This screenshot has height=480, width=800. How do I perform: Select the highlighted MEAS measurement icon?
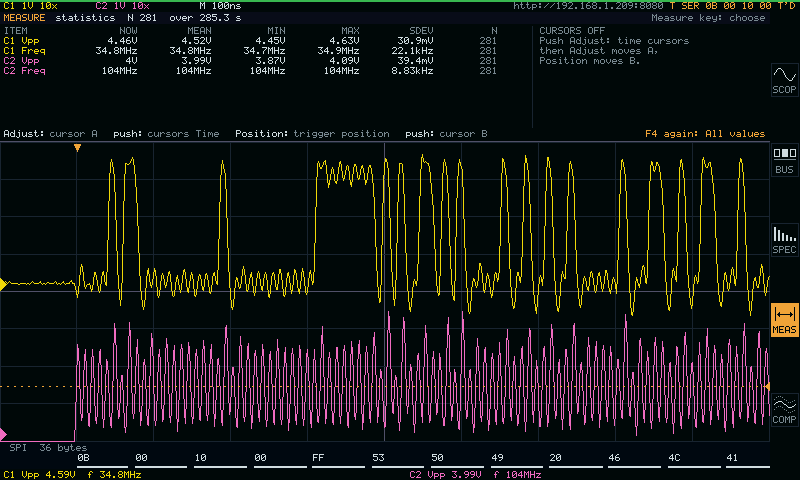784,320
